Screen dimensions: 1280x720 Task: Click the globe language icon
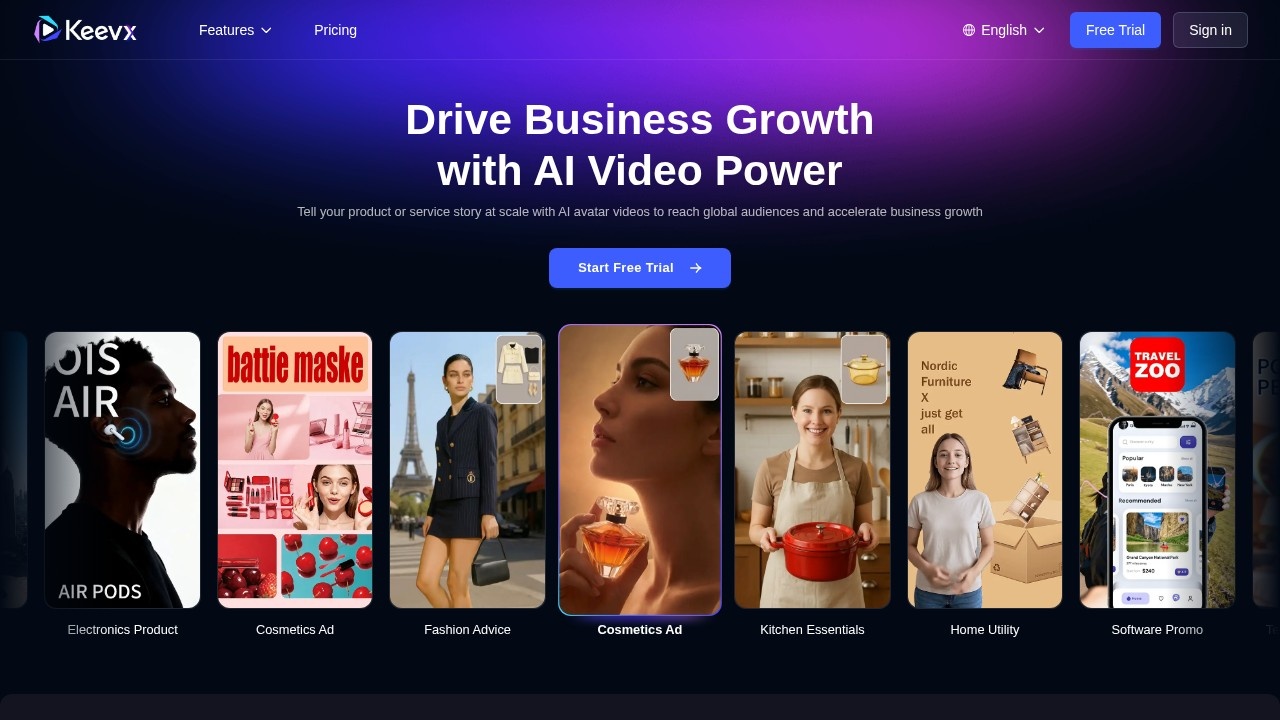click(969, 30)
